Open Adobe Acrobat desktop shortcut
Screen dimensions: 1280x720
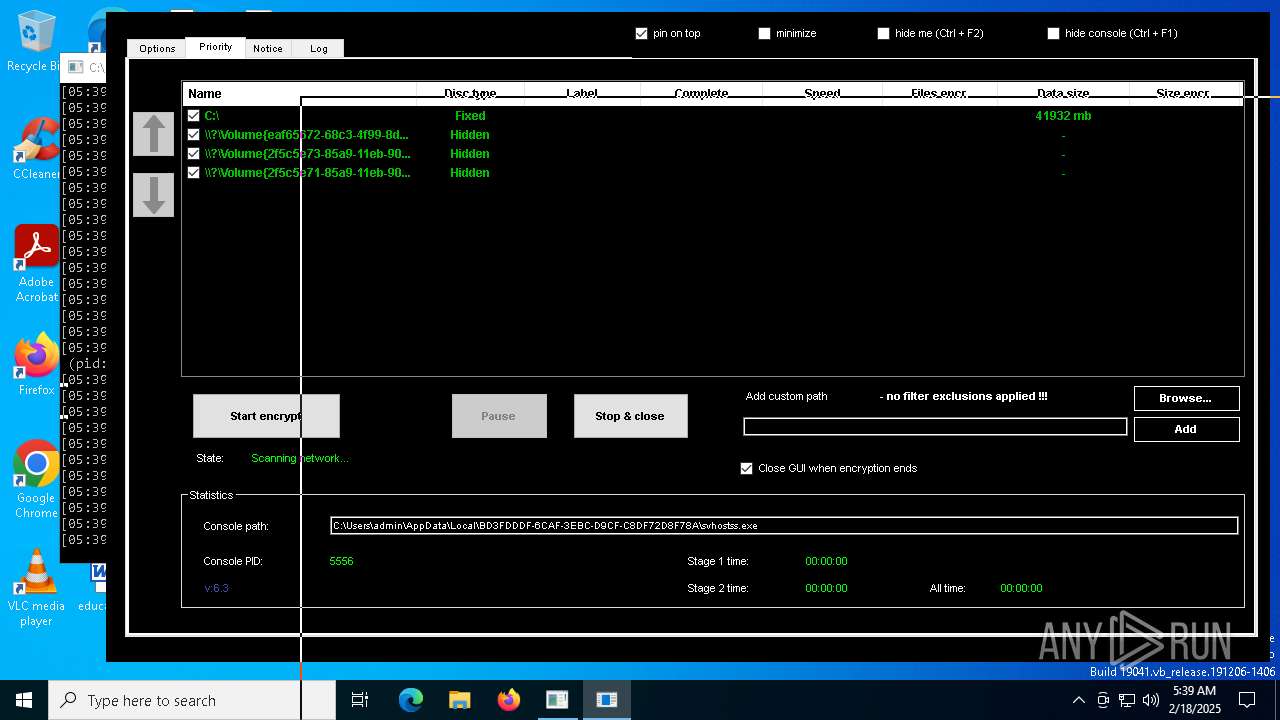36,264
